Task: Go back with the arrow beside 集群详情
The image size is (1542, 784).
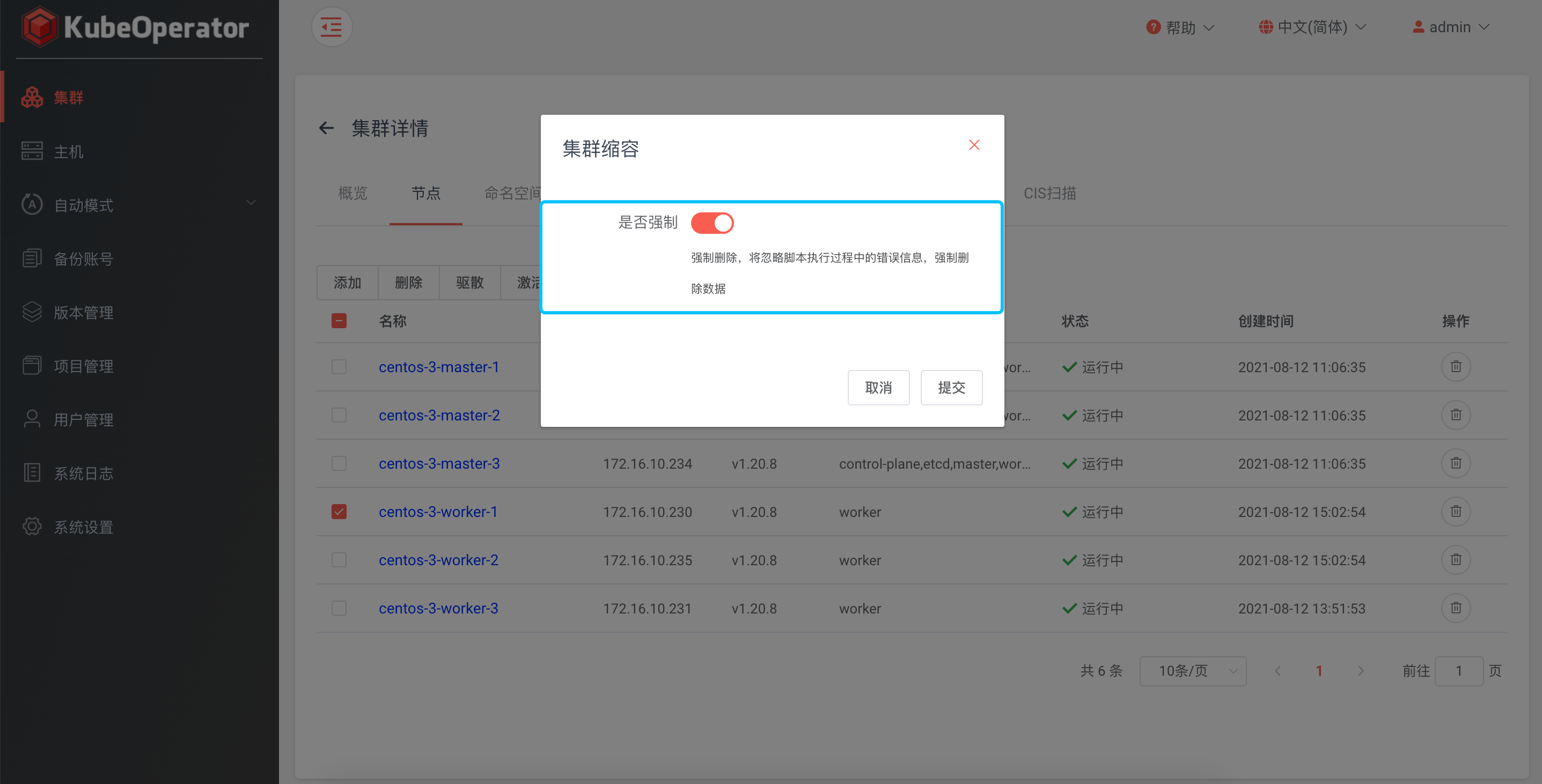Action: tap(326, 128)
